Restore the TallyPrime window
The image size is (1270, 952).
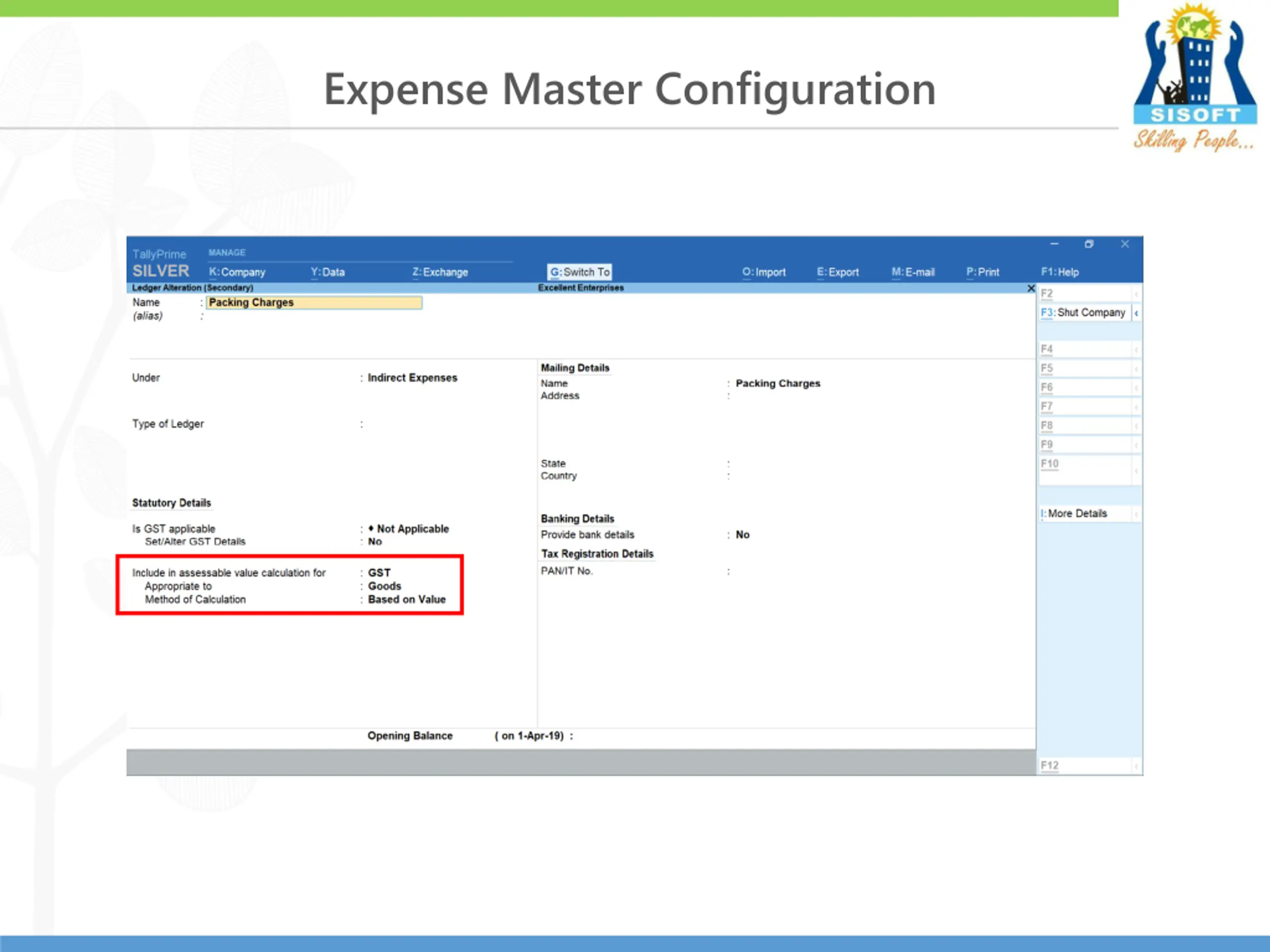click(1089, 244)
